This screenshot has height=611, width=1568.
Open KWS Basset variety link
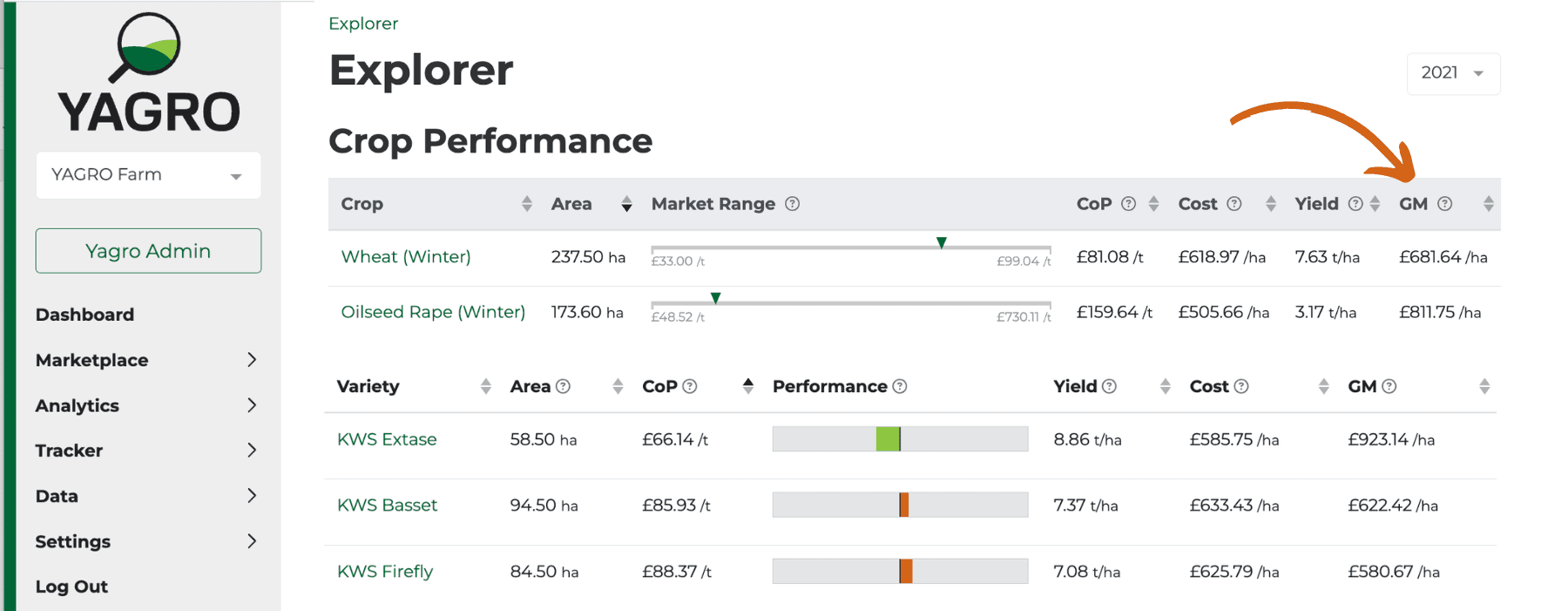coord(387,506)
